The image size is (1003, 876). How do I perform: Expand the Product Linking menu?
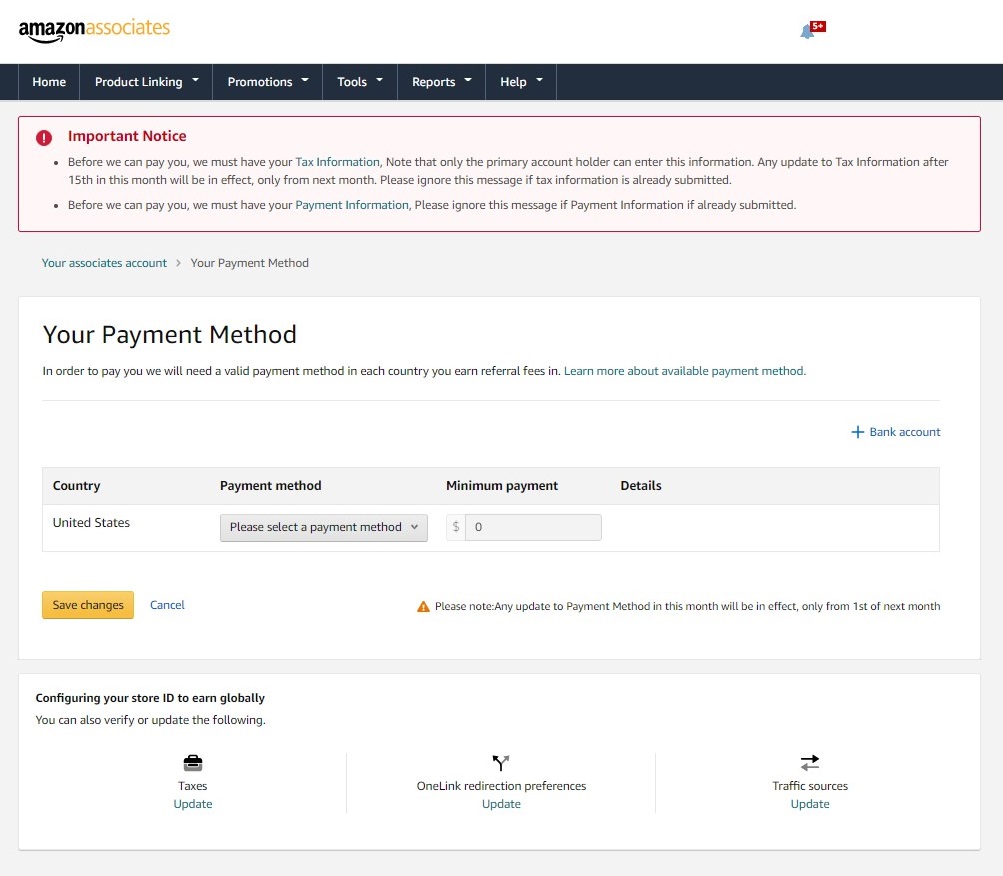(x=146, y=82)
